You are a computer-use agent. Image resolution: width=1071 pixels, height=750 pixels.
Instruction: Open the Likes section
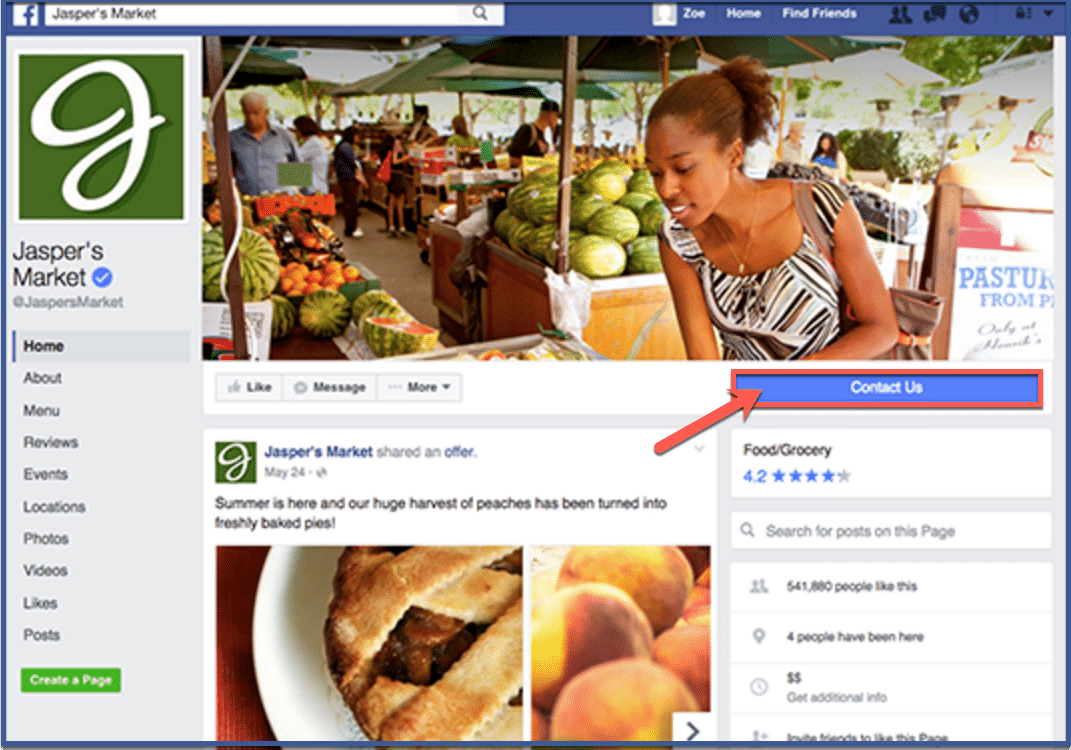click(x=40, y=603)
